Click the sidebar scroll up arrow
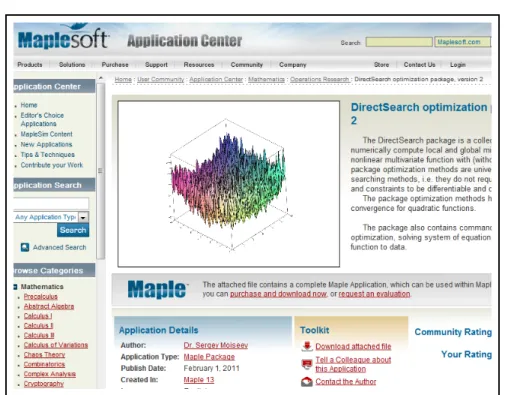 coord(101,78)
